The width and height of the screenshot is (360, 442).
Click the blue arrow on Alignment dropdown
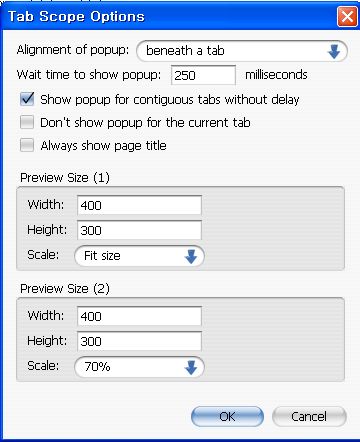coord(334,52)
